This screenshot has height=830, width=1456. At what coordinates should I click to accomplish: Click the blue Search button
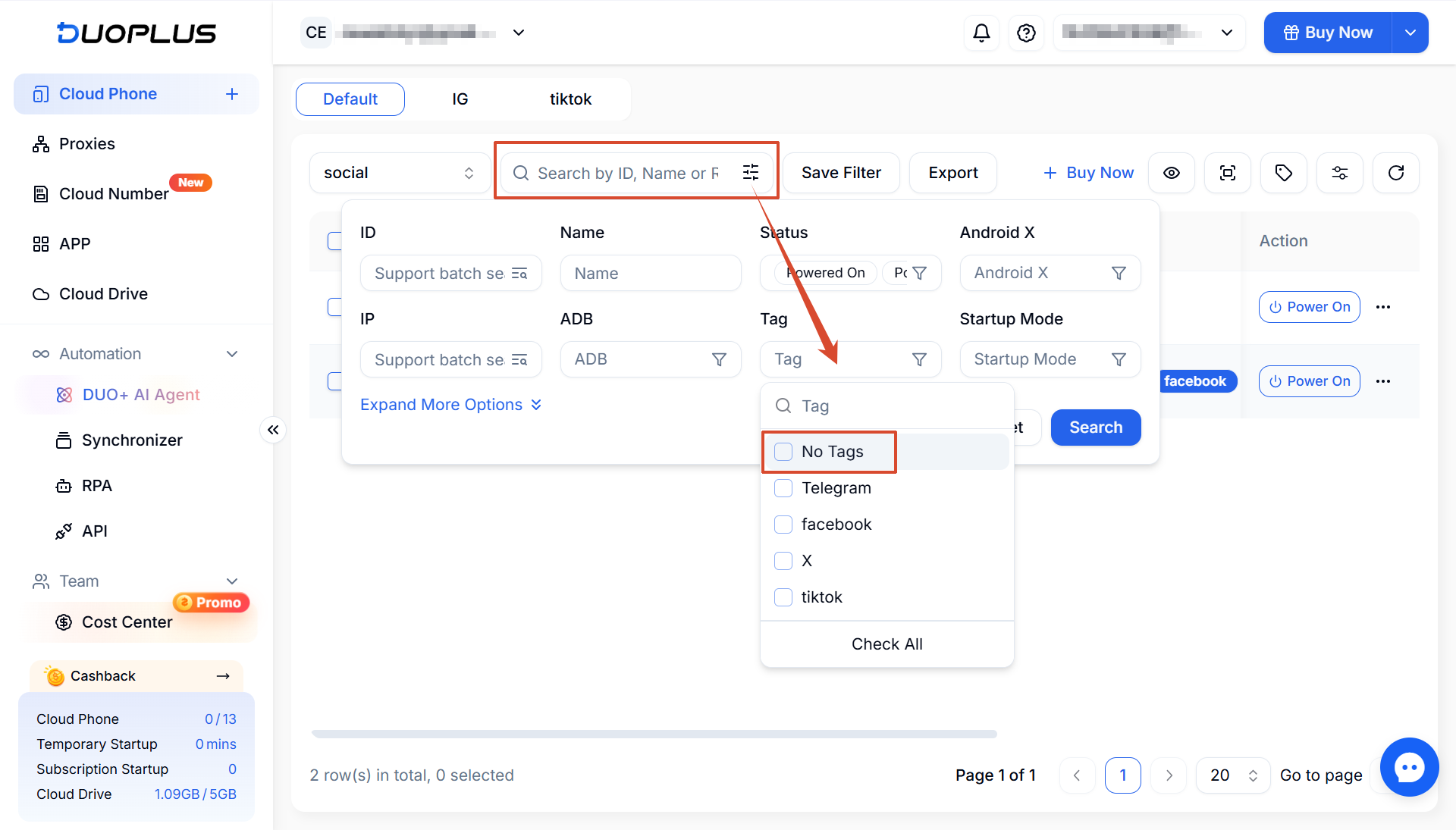pos(1096,428)
